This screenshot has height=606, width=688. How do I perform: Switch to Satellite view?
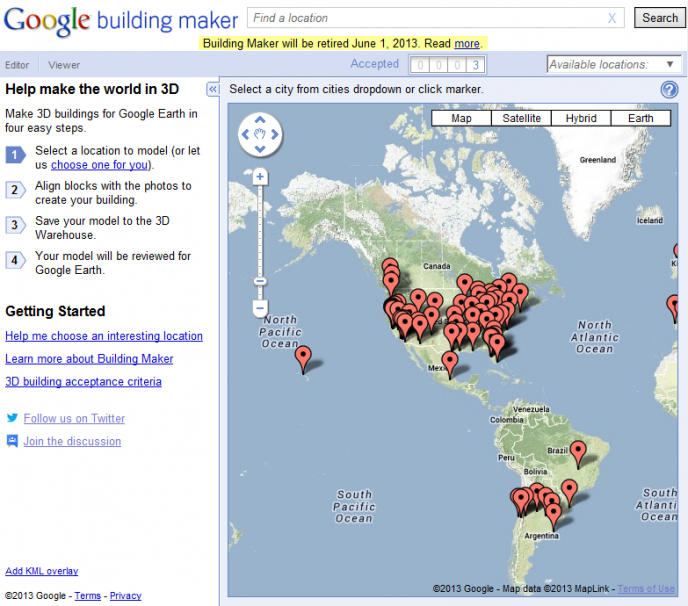coord(521,118)
